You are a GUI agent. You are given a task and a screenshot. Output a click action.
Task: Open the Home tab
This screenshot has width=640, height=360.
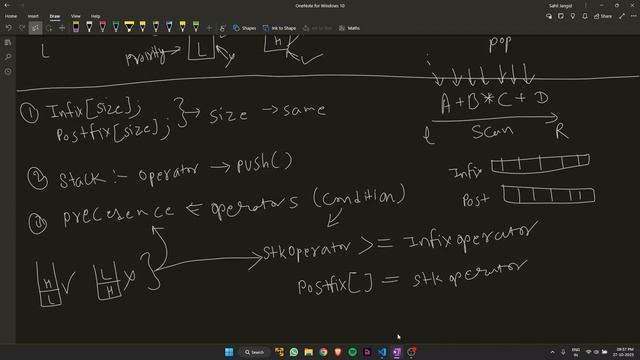(11, 16)
